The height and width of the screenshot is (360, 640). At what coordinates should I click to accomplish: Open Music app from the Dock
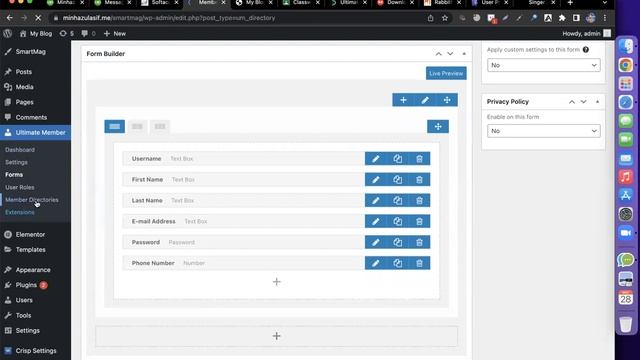(x=625, y=177)
